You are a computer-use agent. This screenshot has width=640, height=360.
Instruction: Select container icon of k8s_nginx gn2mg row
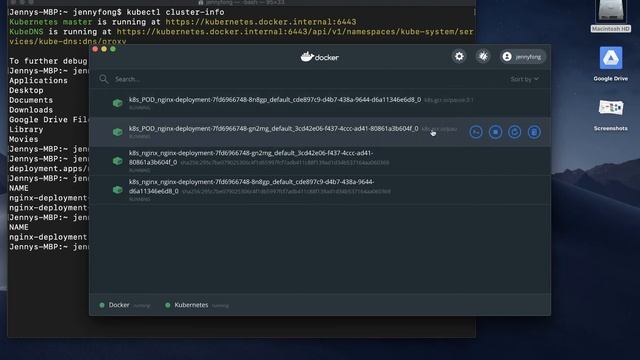pos(118,161)
